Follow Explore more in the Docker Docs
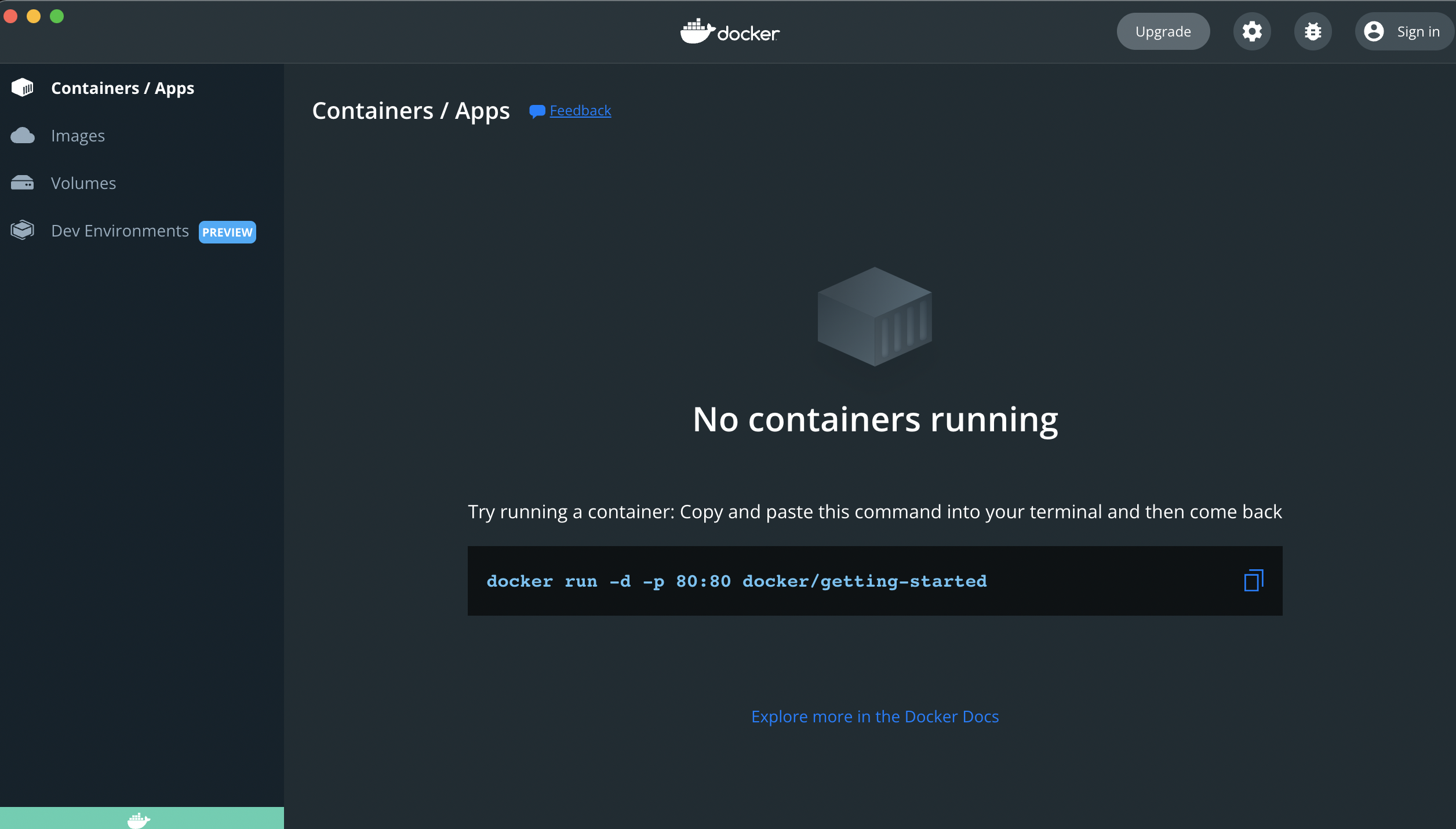 pyautogui.click(x=875, y=717)
